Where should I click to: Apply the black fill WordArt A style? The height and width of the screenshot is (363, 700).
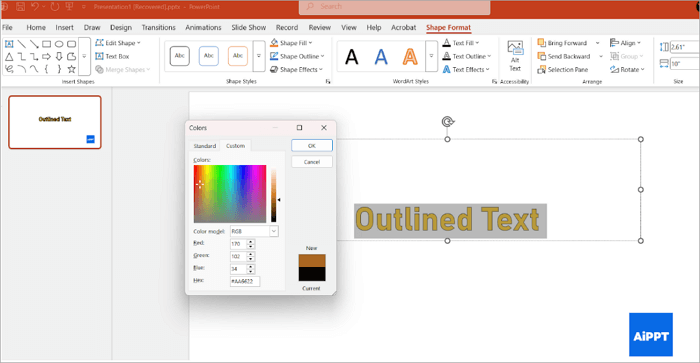click(352, 57)
